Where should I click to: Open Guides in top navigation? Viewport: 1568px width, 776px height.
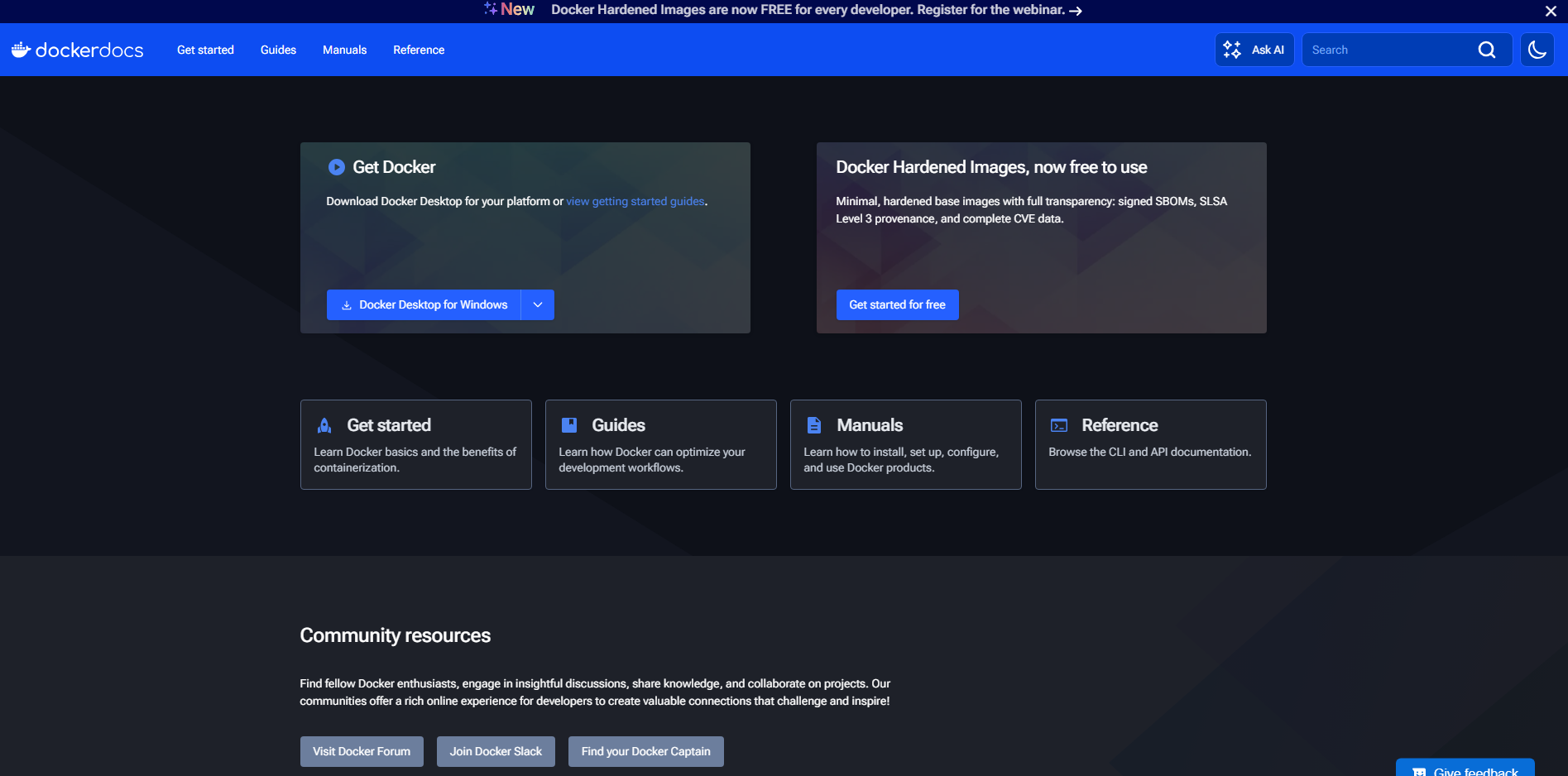278,50
